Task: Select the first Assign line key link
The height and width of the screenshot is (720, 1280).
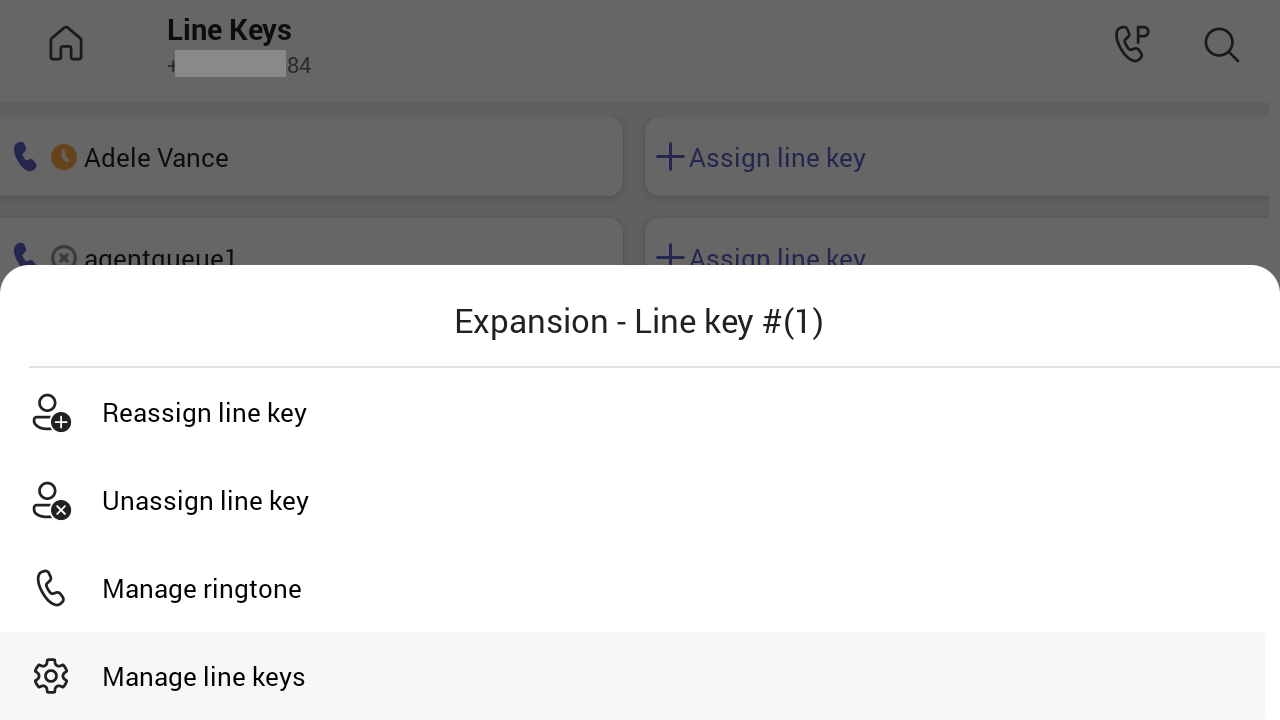Action: [777, 158]
